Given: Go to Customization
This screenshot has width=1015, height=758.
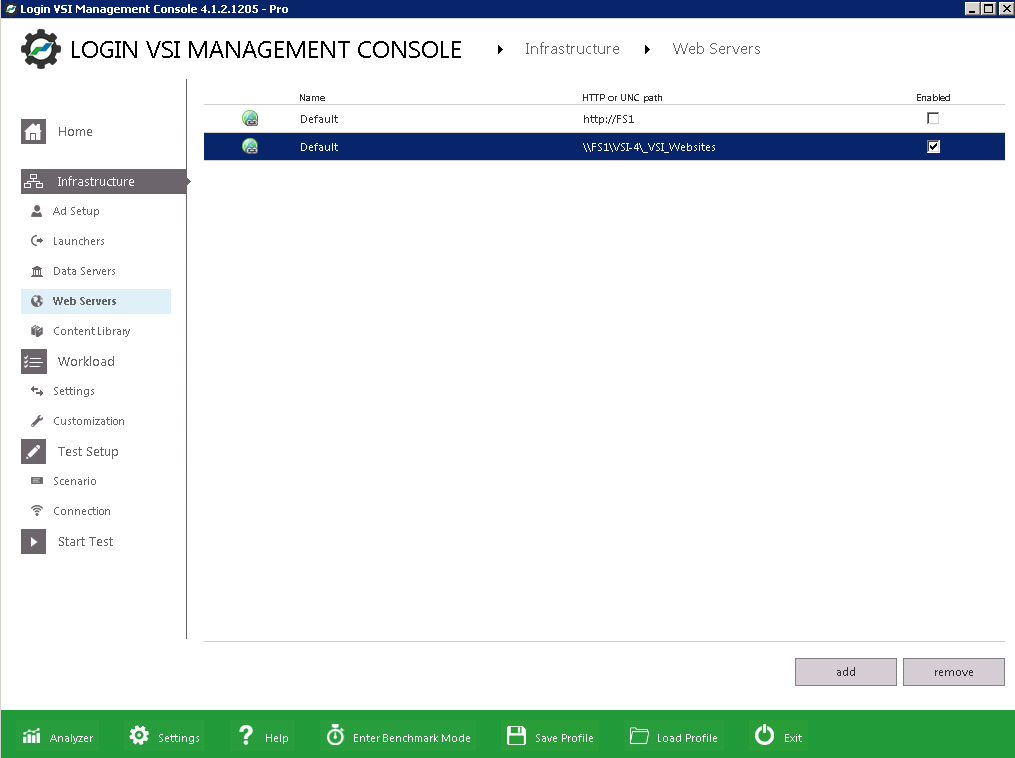Looking at the screenshot, I should [x=89, y=421].
